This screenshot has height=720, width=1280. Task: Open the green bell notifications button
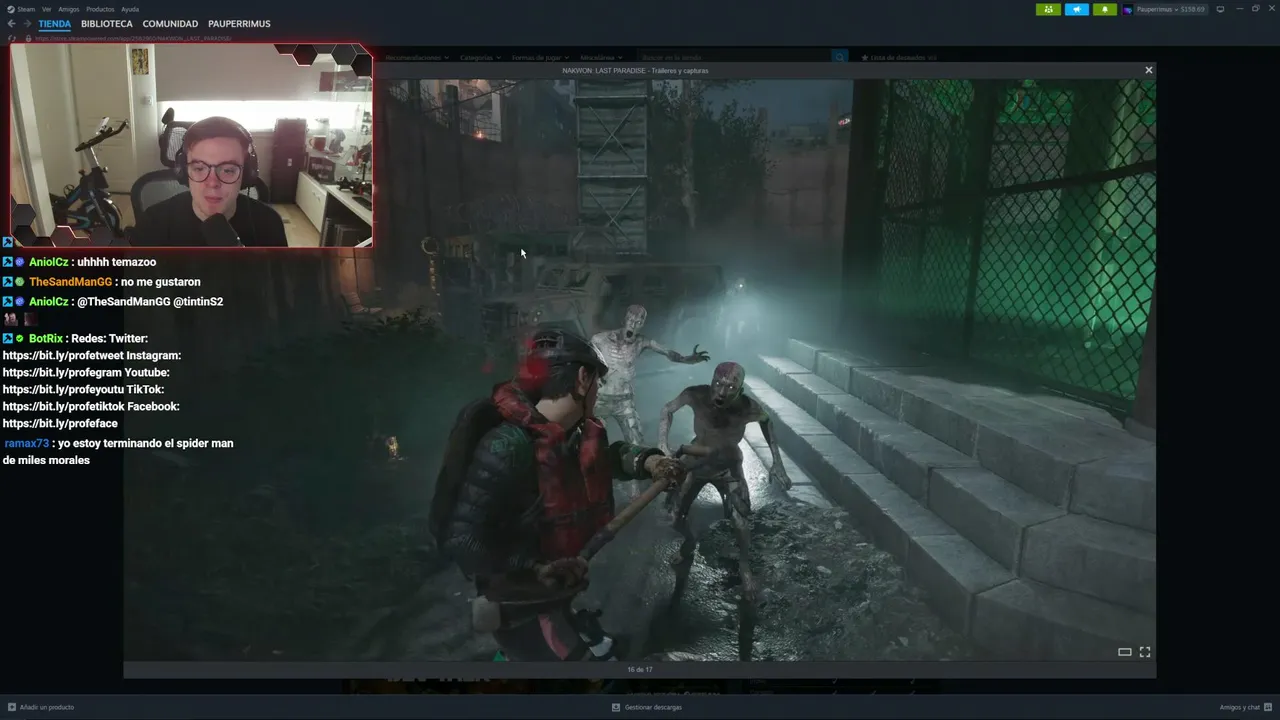1105,9
